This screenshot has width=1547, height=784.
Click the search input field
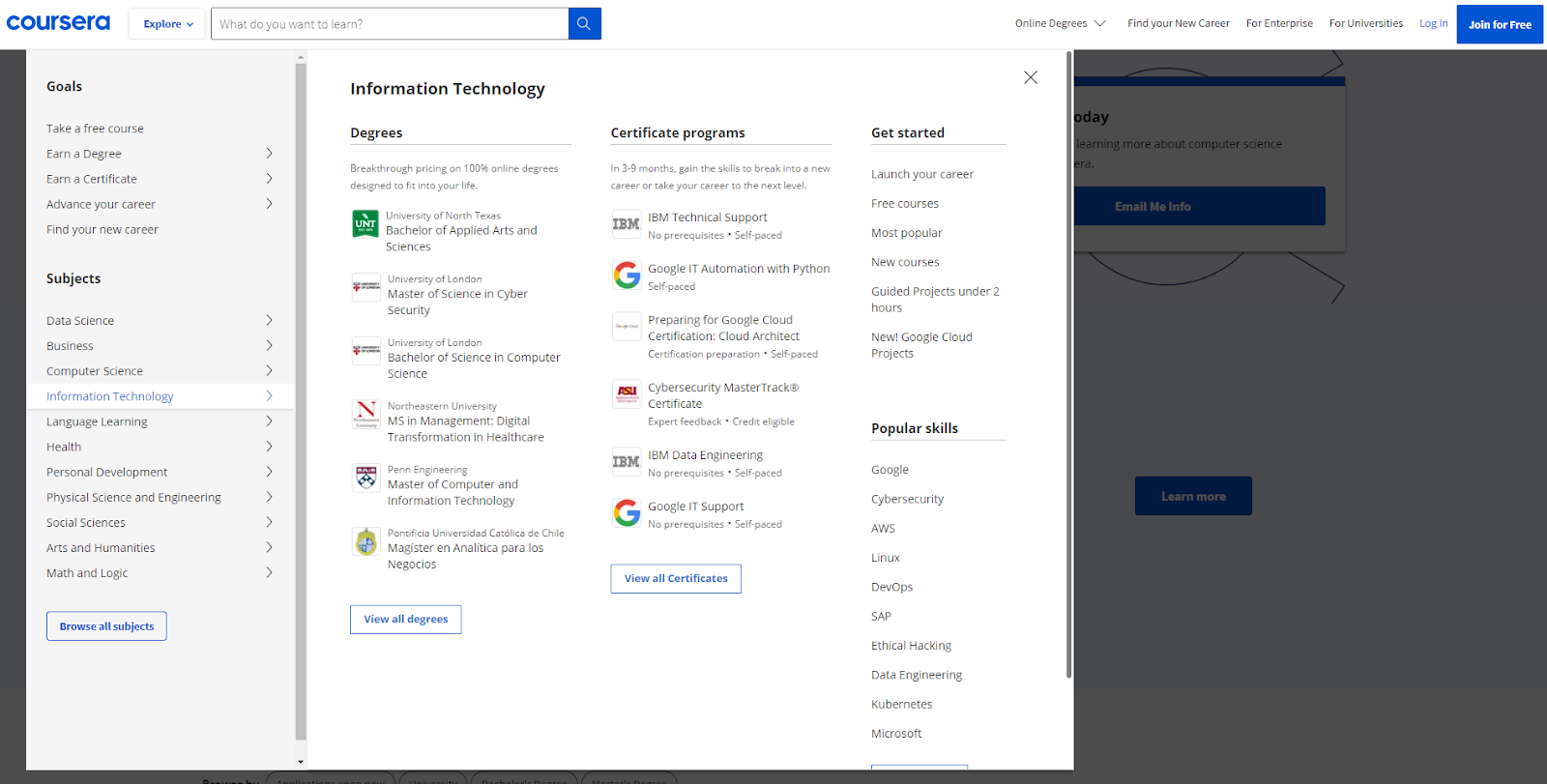point(390,24)
